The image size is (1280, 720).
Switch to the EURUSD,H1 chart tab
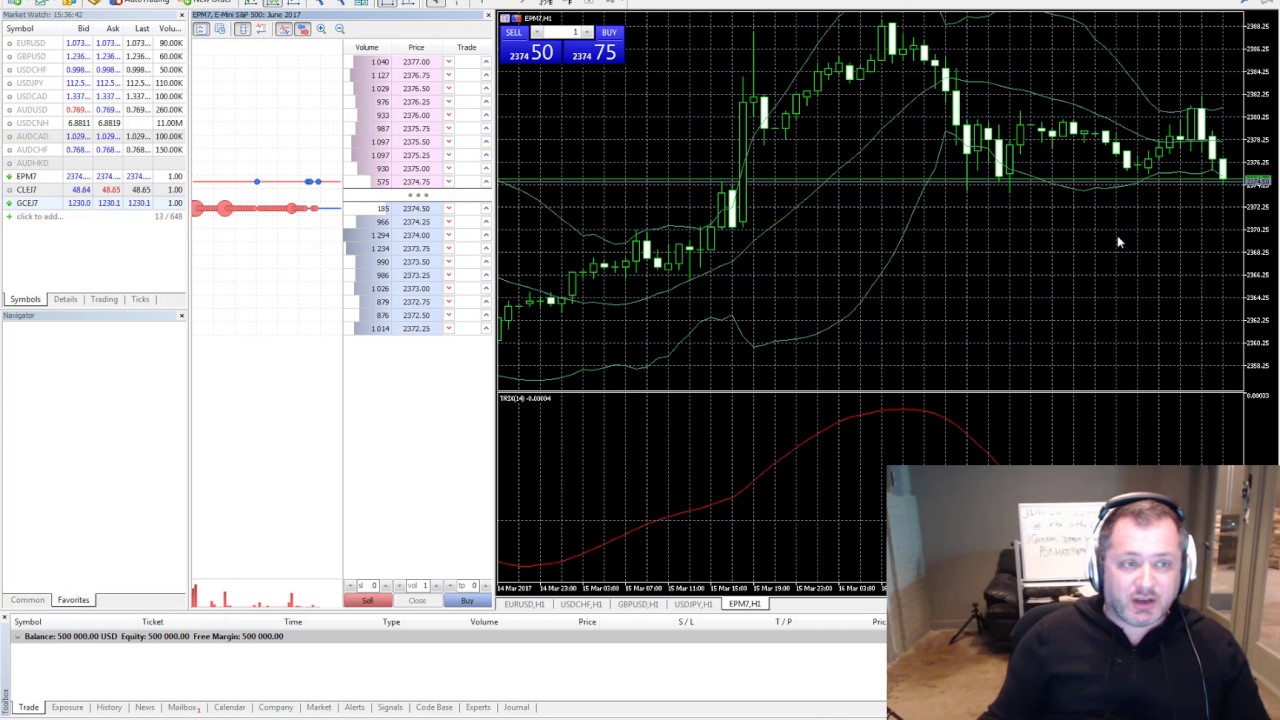point(524,604)
